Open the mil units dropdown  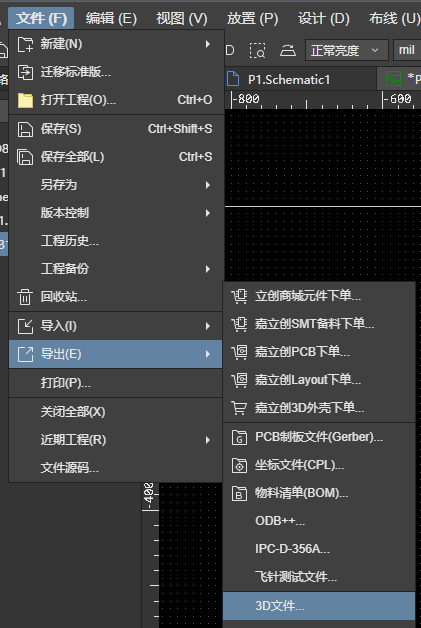click(407, 50)
